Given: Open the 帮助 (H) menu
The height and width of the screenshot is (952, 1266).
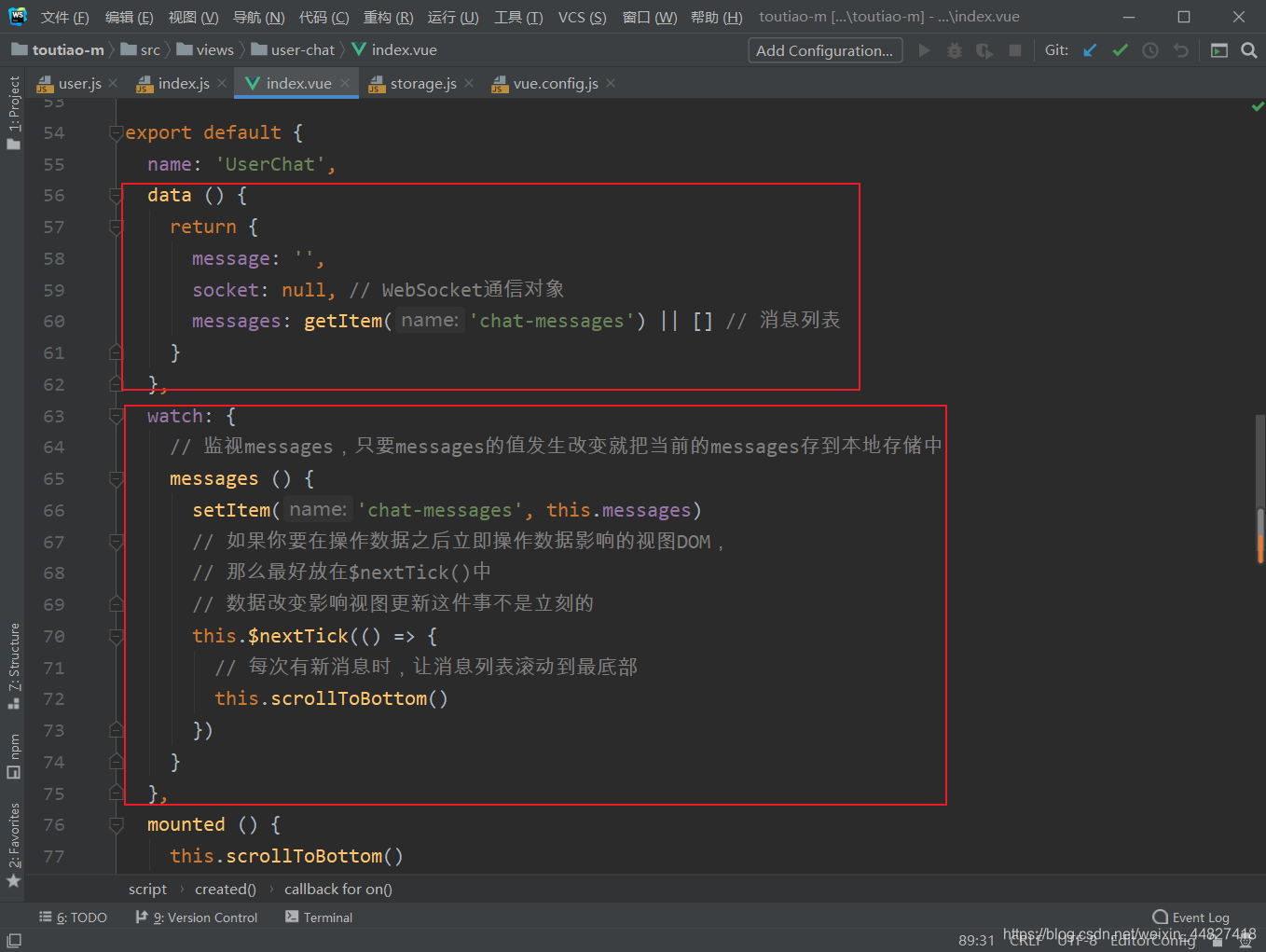Looking at the screenshot, I should pyautogui.click(x=717, y=17).
